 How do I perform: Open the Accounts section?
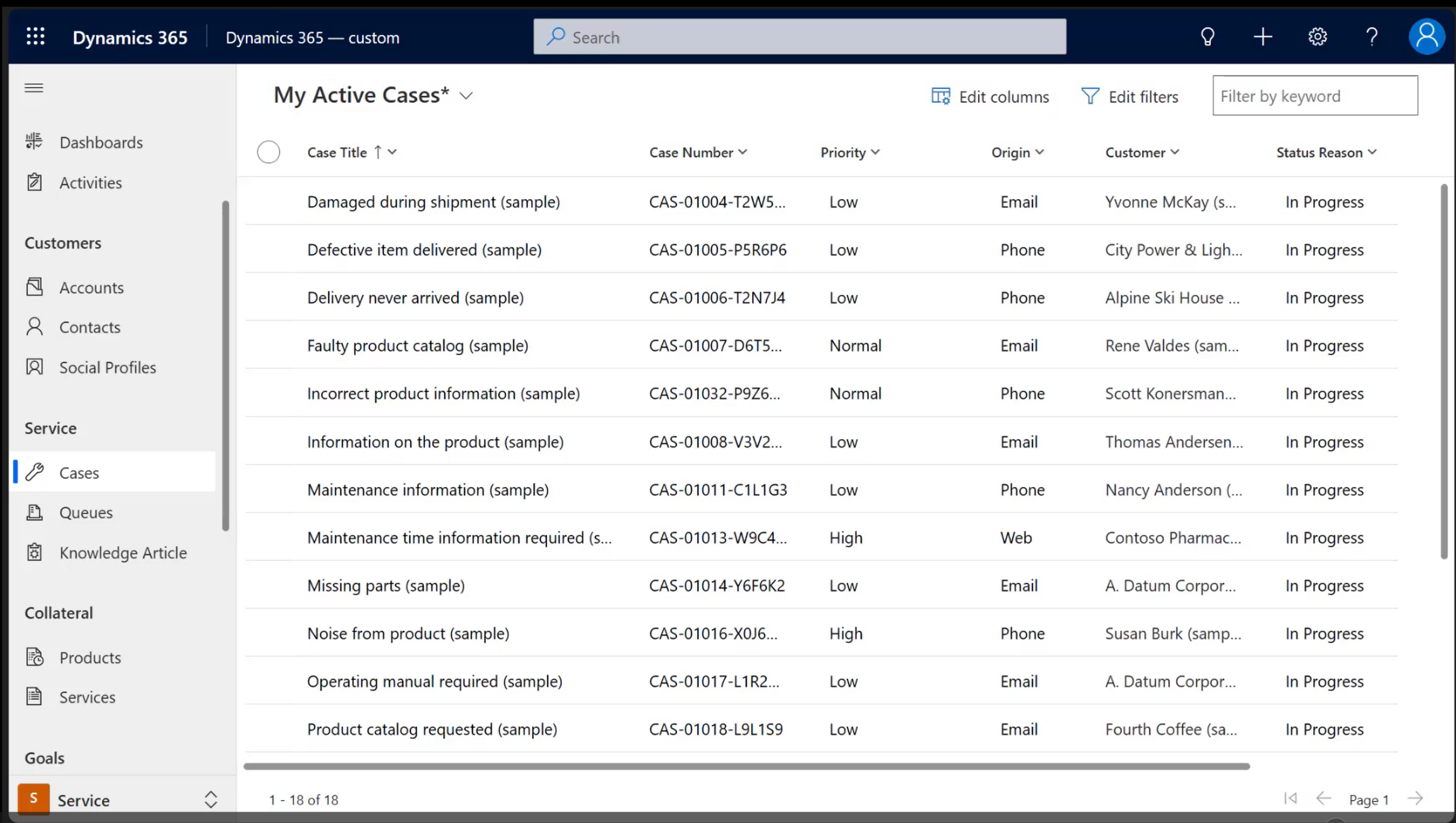pyautogui.click(x=91, y=287)
